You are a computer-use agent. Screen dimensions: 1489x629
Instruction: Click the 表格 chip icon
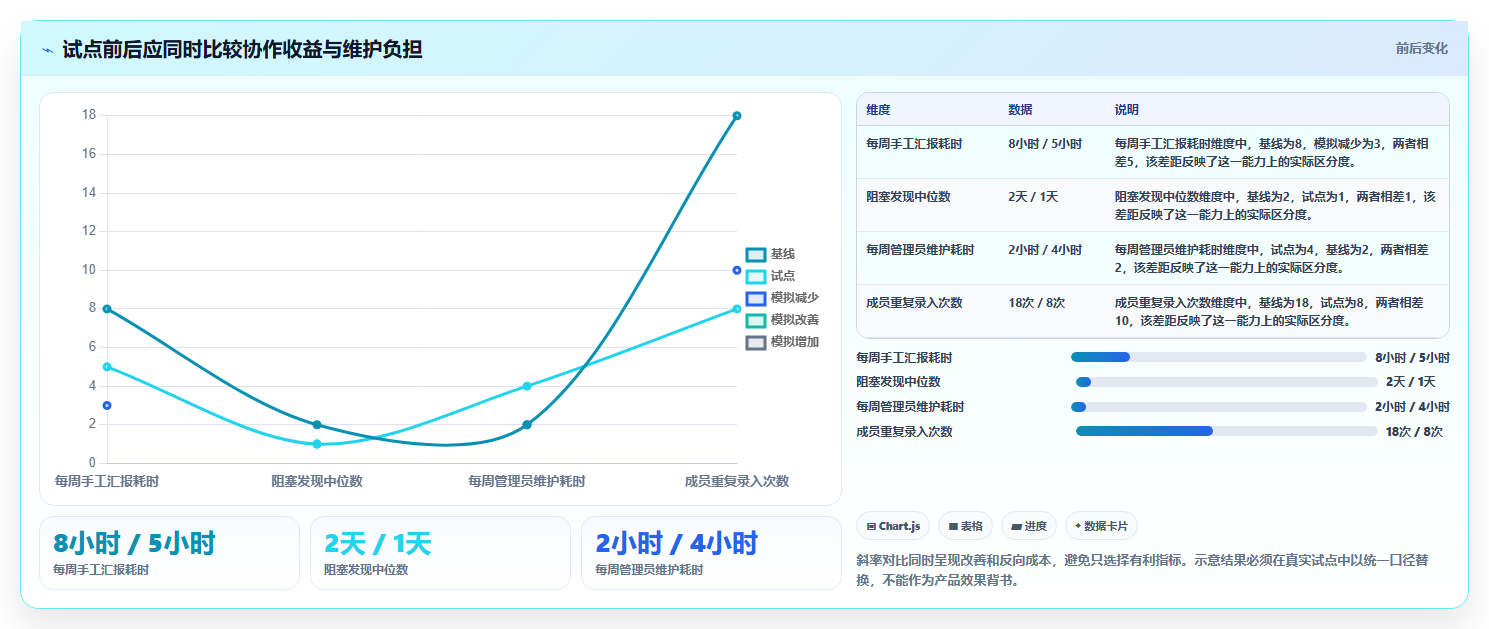click(953, 526)
